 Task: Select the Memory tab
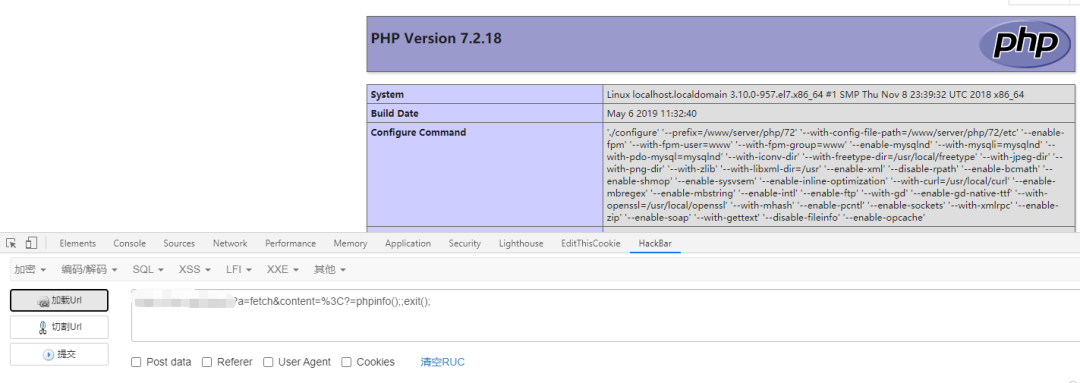(350, 243)
